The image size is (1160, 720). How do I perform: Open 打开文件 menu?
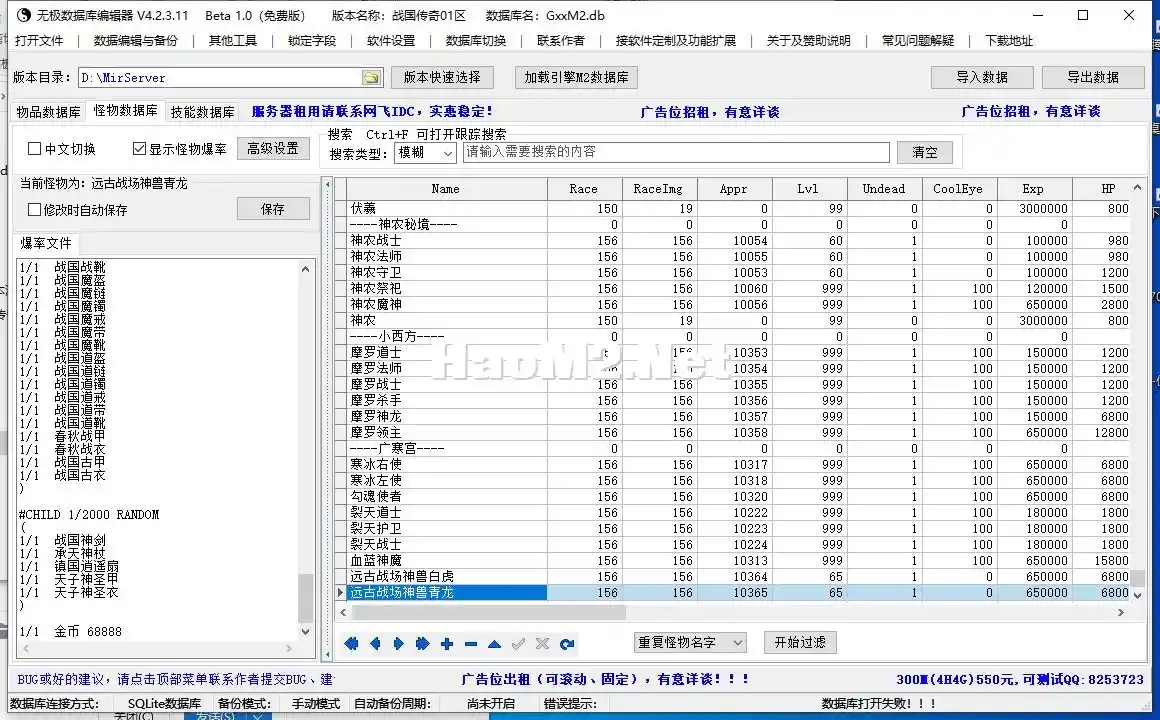[39, 41]
